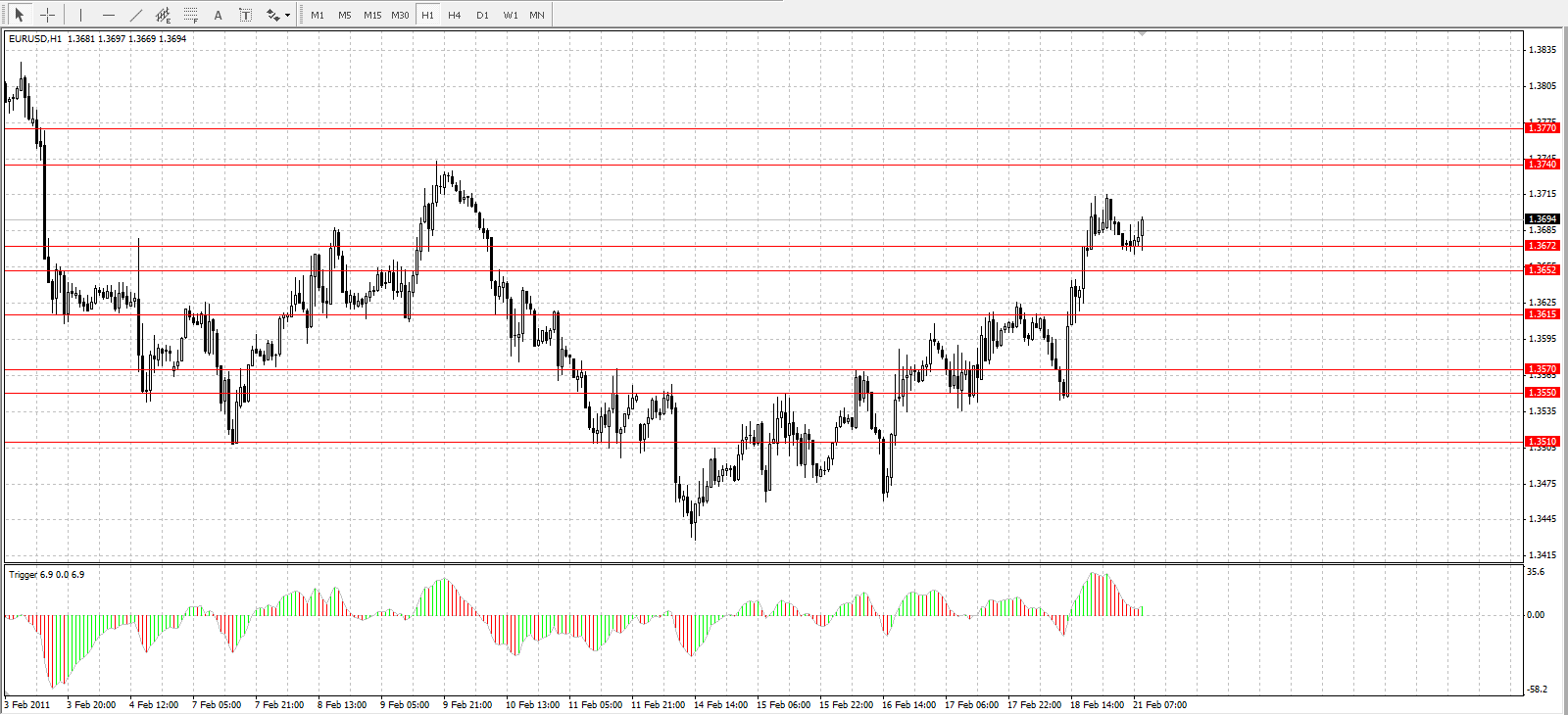Click the red 1.3510 price level label
The width and height of the screenshot is (1568, 715).
(1543, 442)
